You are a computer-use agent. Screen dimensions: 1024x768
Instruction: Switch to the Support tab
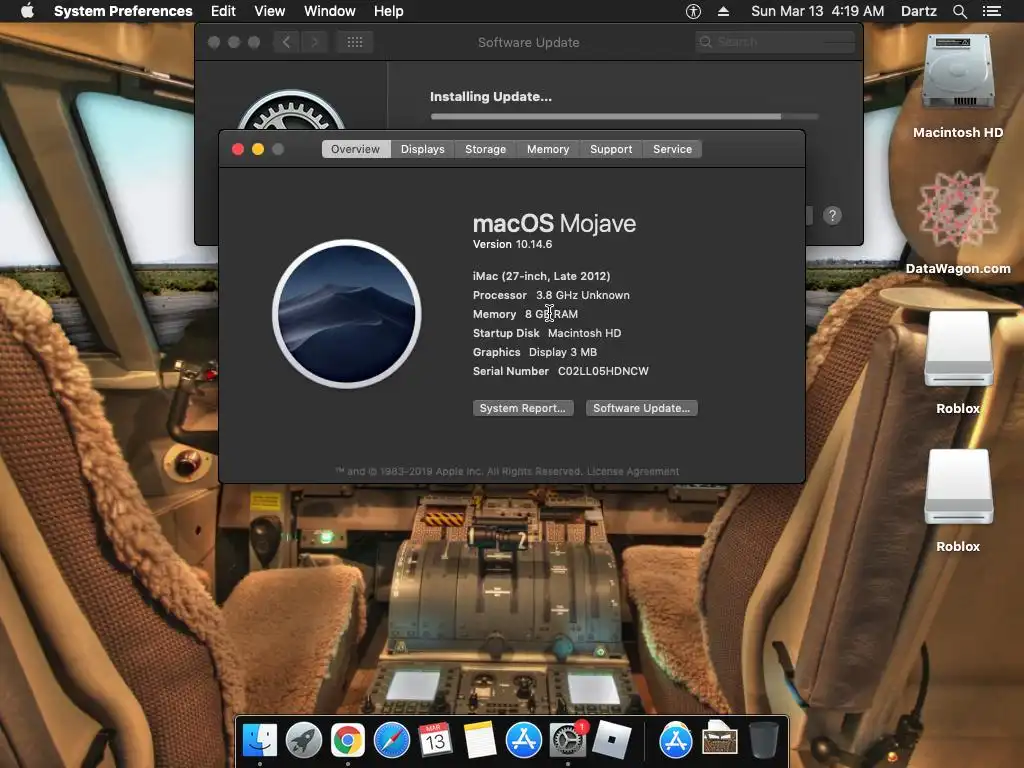coord(611,149)
